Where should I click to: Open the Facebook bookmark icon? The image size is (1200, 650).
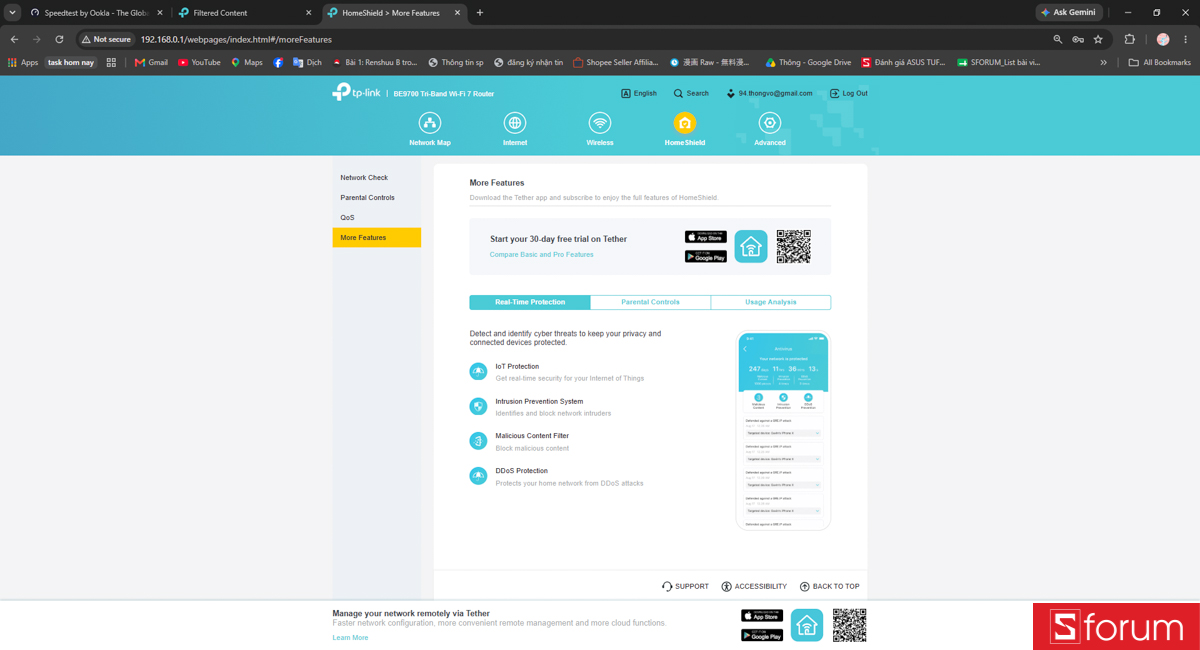pos(278,62)
